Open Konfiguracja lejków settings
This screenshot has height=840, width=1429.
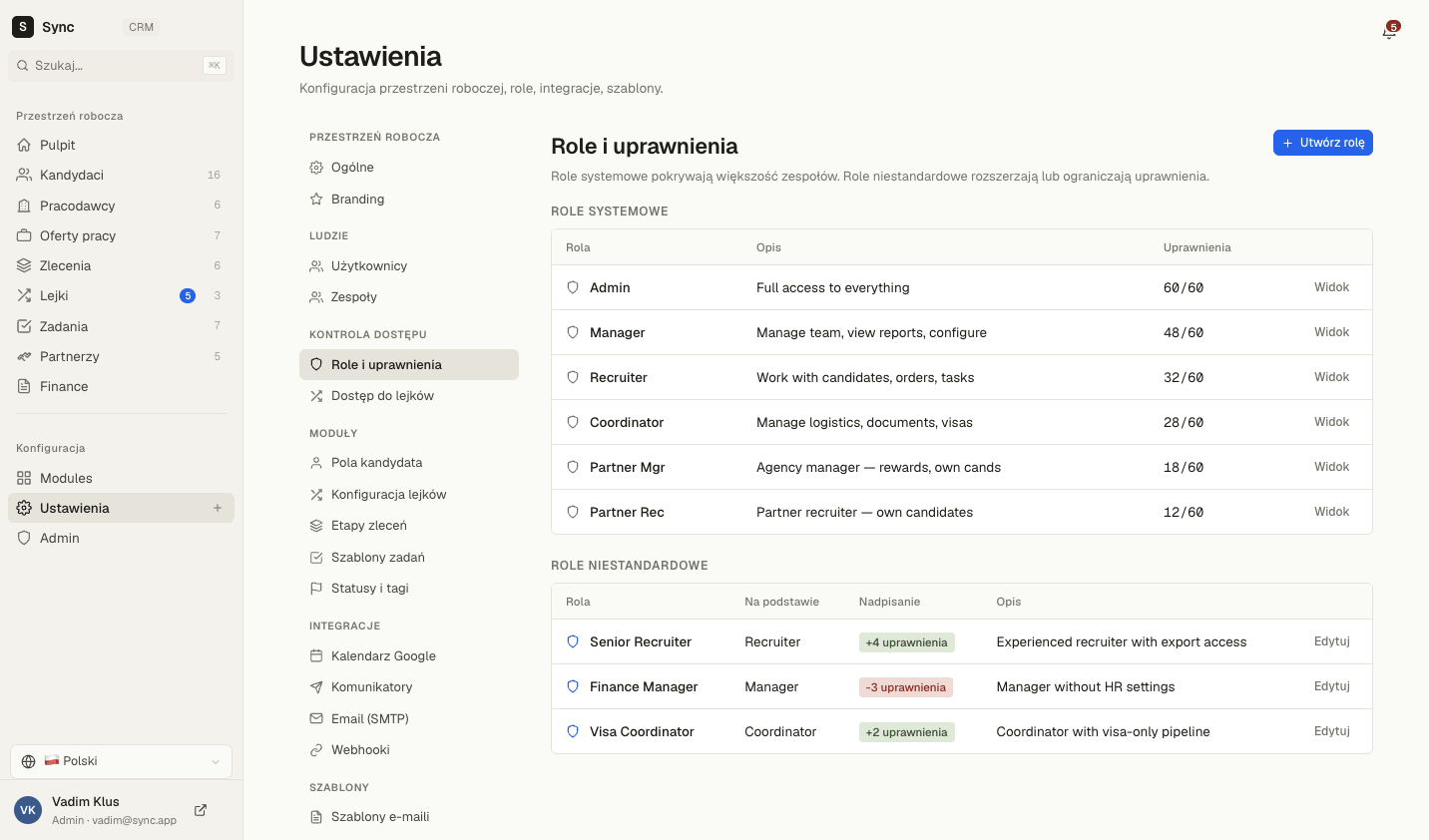tap(409, 494)
